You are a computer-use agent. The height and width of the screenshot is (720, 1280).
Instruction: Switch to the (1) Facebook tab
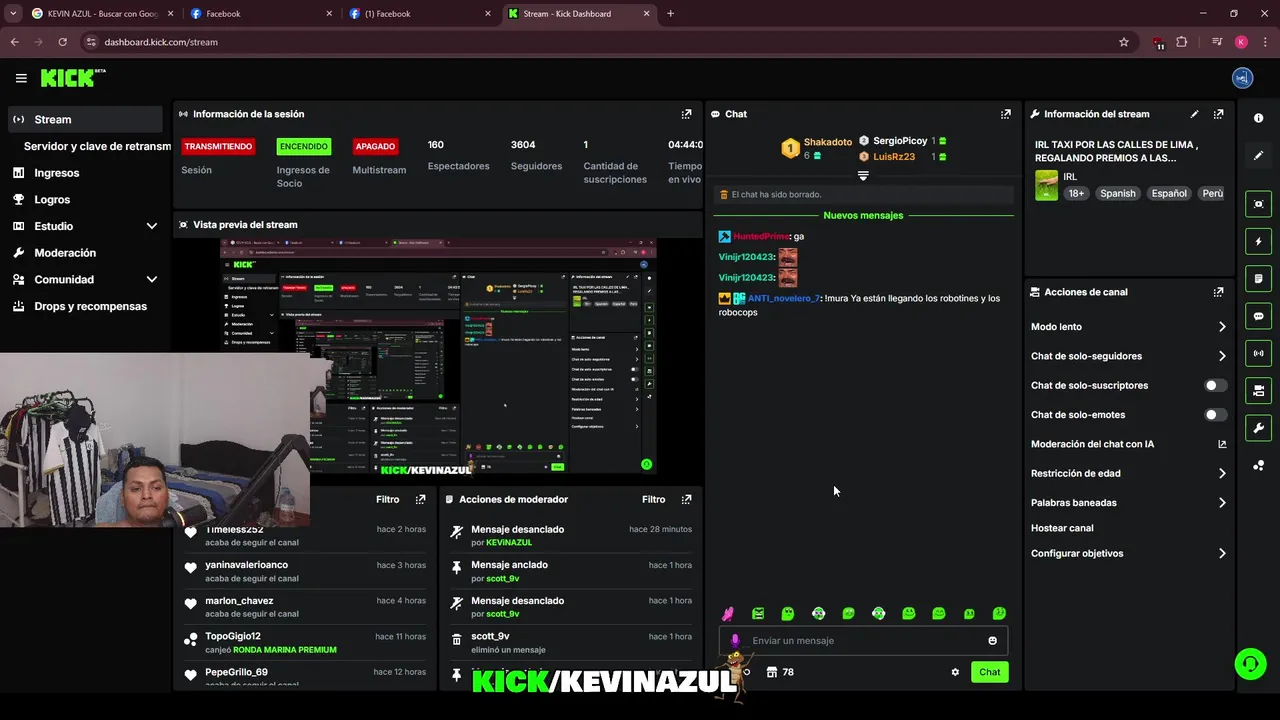(x=418, y=14)
